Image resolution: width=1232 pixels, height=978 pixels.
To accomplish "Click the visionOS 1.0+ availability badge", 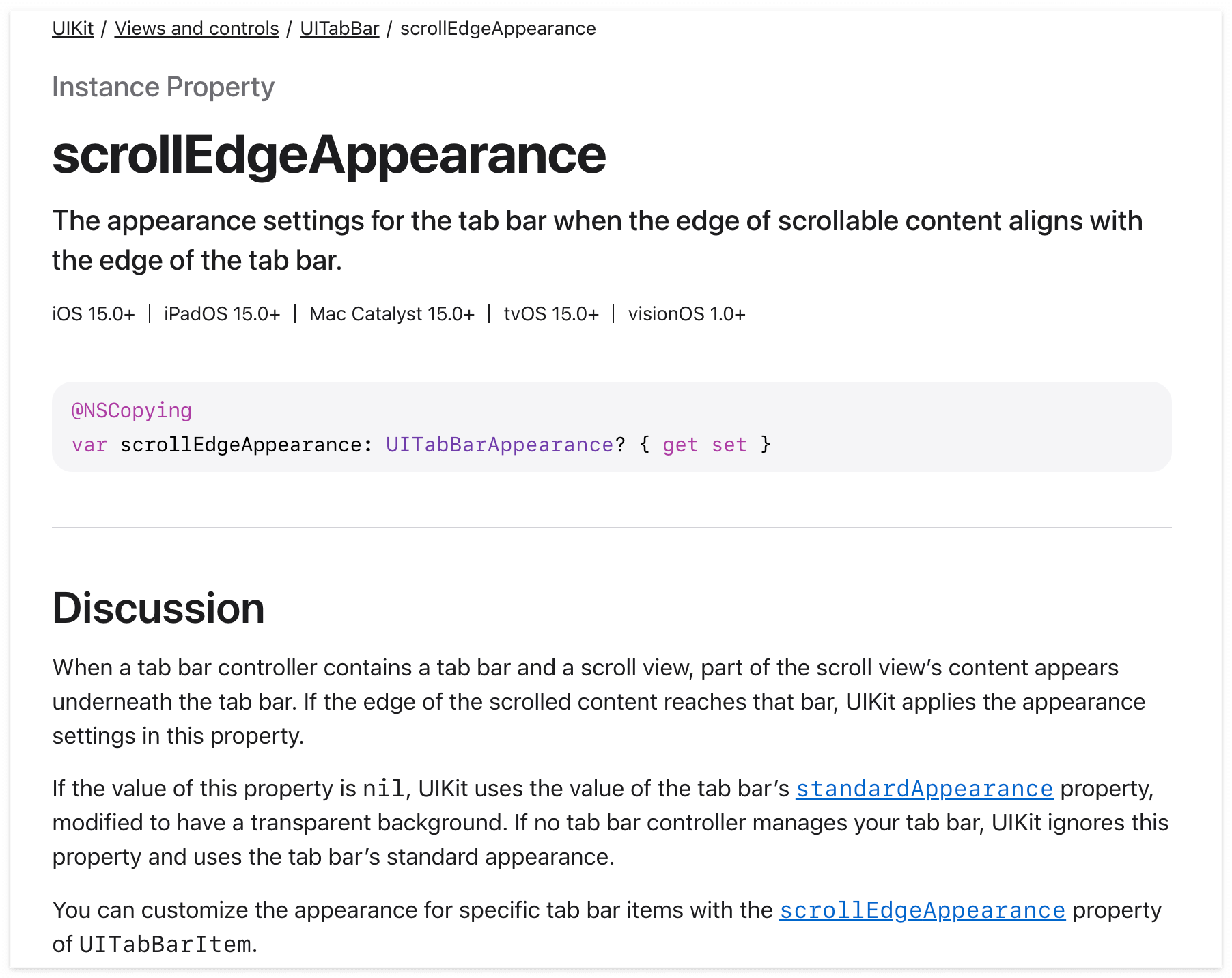I will click(687, 314).
